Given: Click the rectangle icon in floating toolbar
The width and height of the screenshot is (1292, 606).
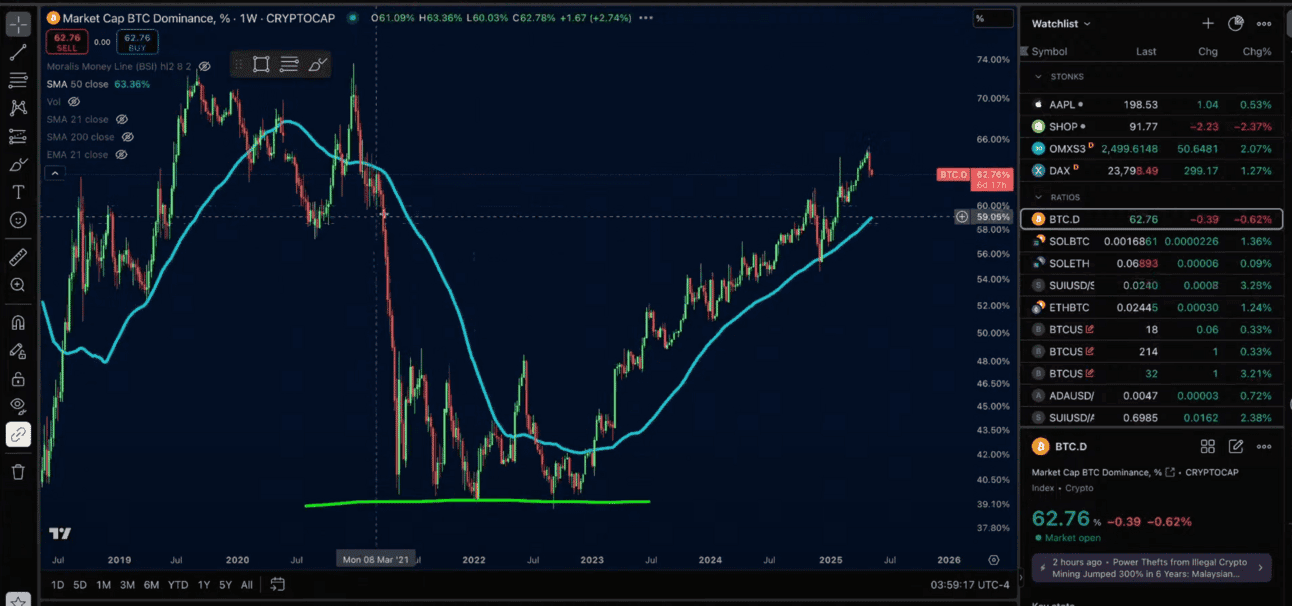Looking at the screenshot, I should (x=261, y=65).
